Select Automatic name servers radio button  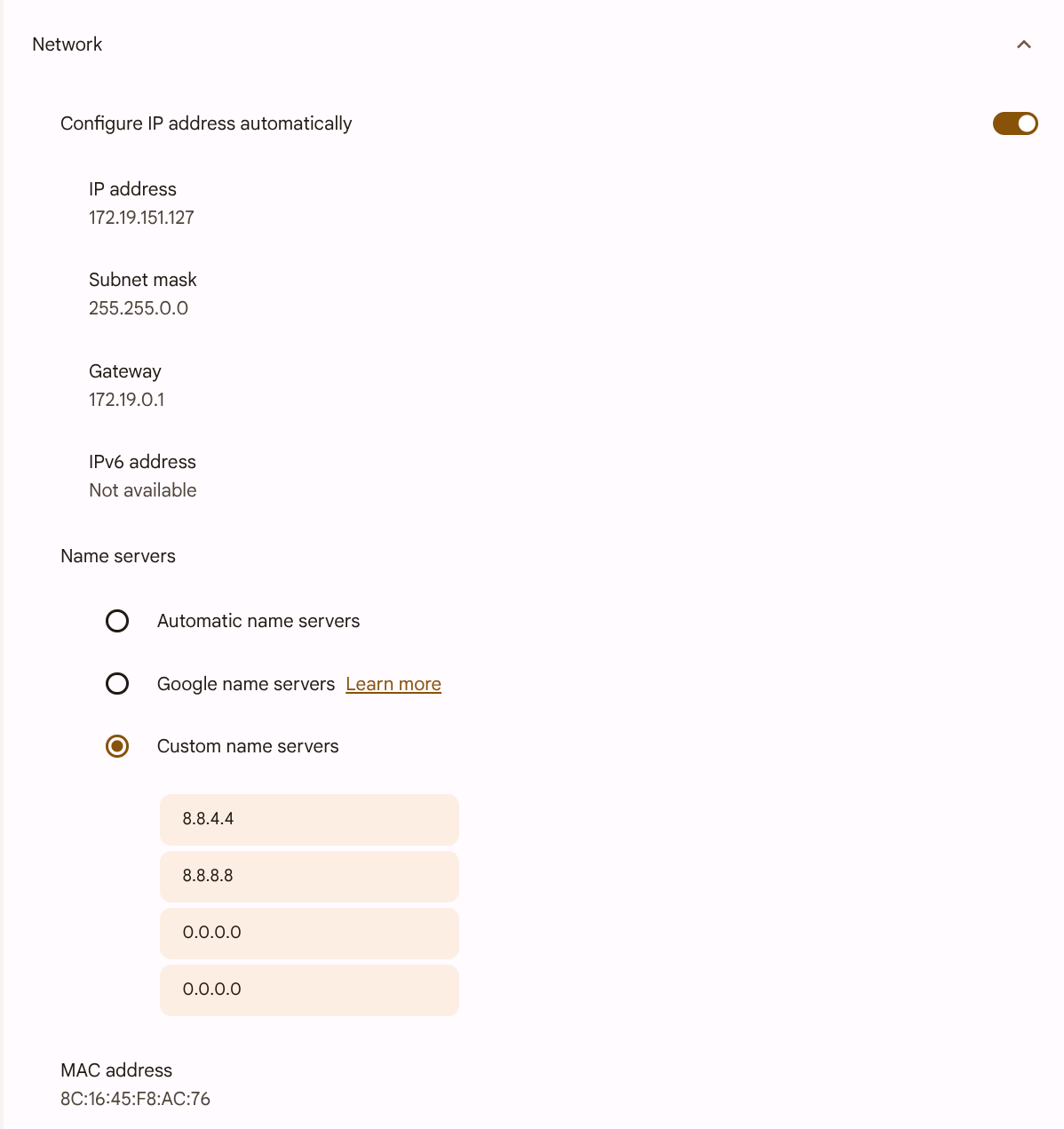[x=117, y=621]
